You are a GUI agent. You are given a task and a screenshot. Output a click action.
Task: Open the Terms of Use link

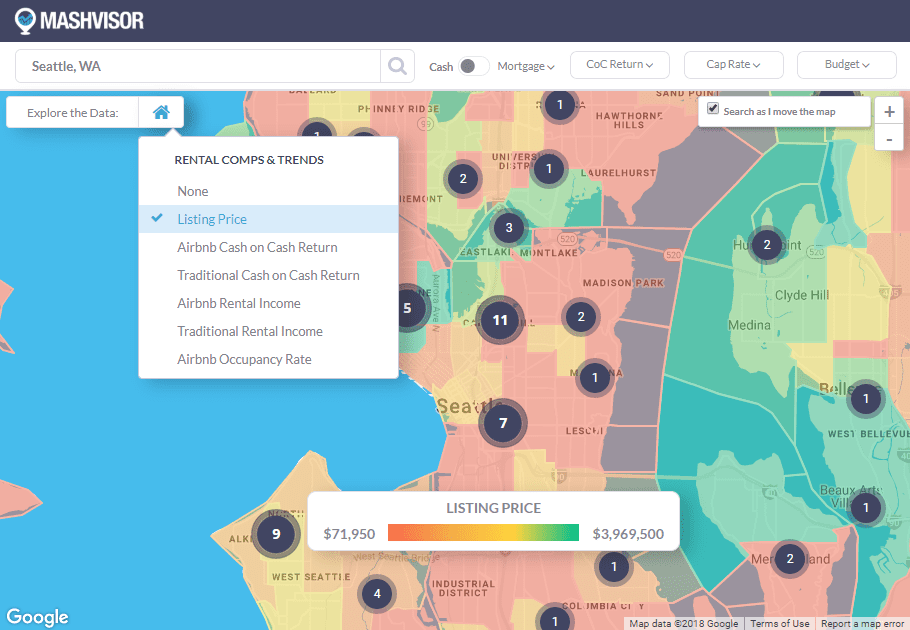[x=780, y=624]
